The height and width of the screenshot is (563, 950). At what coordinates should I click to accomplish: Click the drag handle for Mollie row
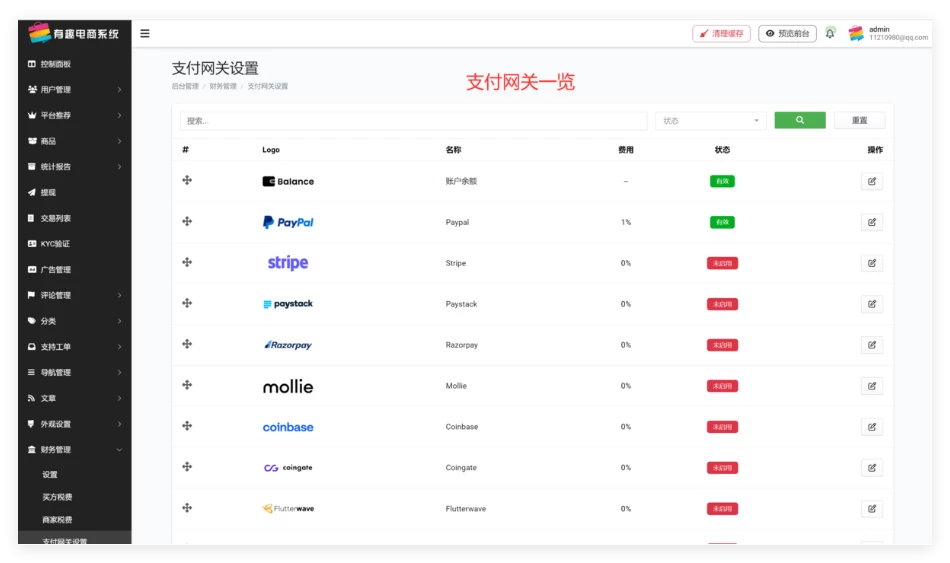187,385
